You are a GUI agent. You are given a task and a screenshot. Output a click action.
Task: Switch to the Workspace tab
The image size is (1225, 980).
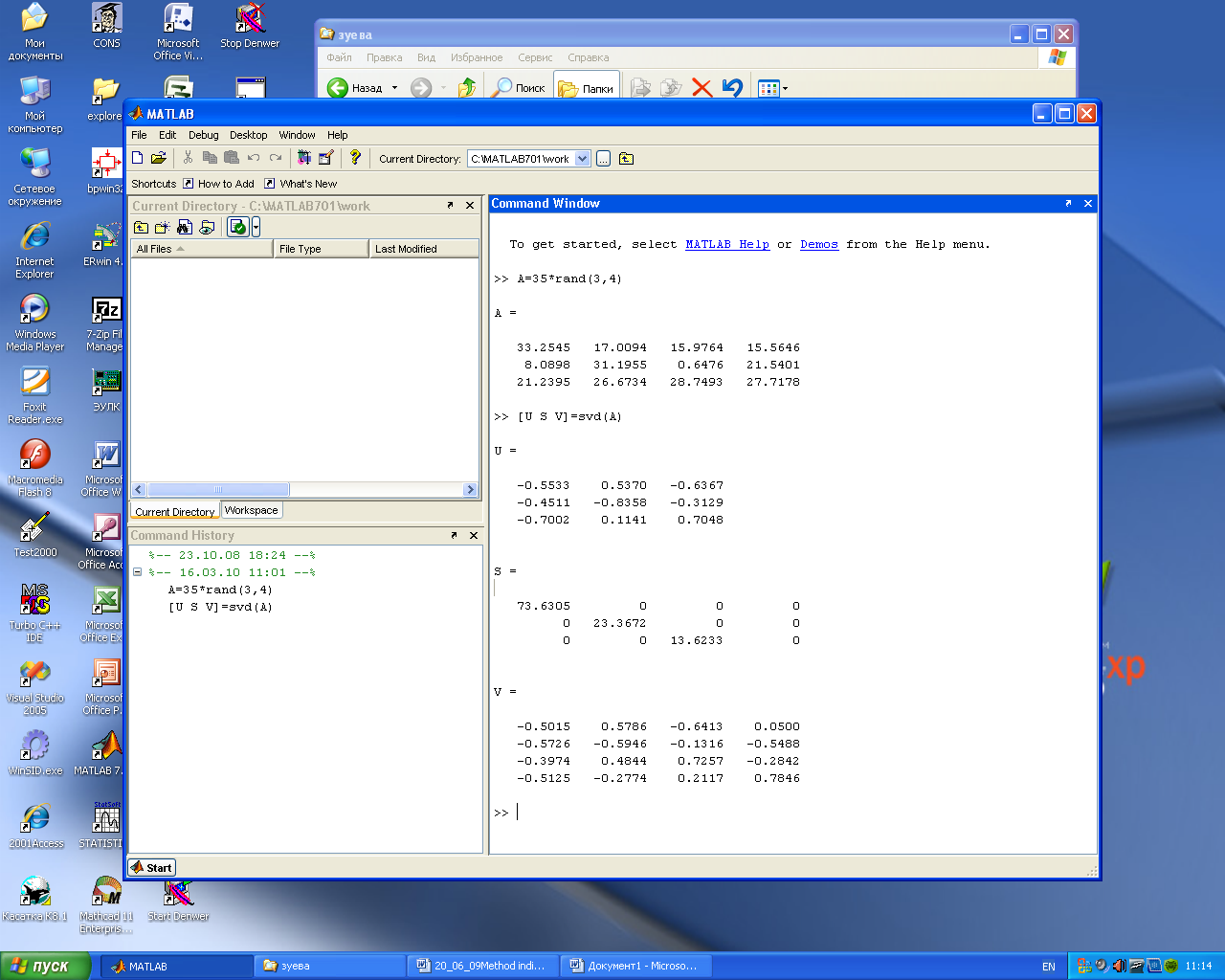tap(251, 510)
